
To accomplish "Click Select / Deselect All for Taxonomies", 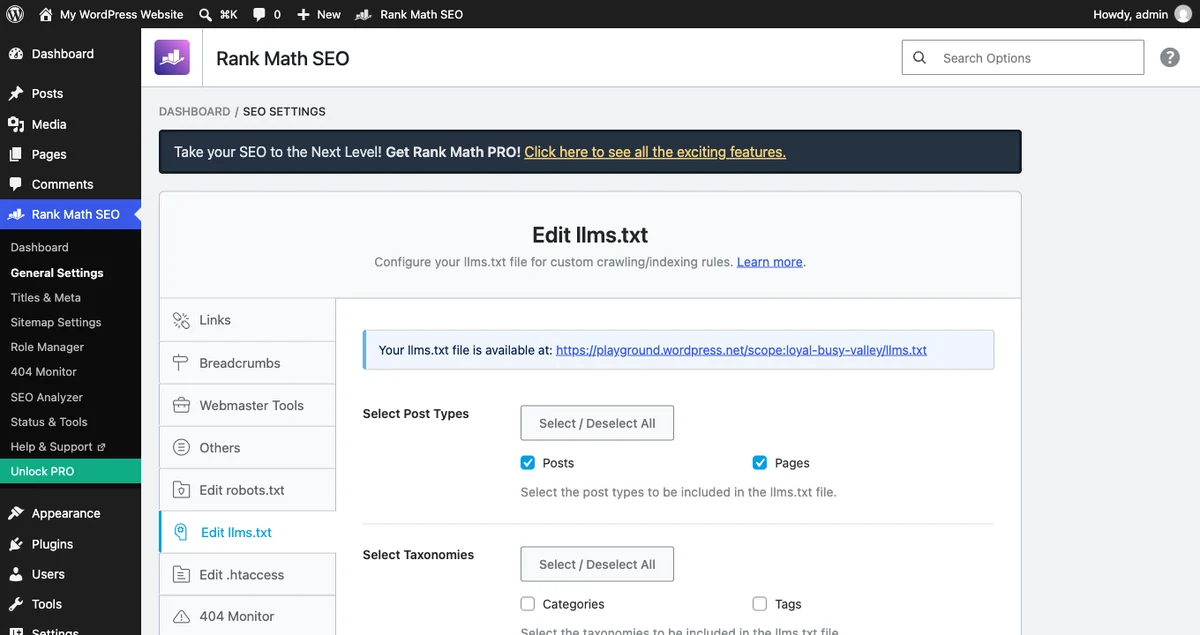I will [597, 564].
